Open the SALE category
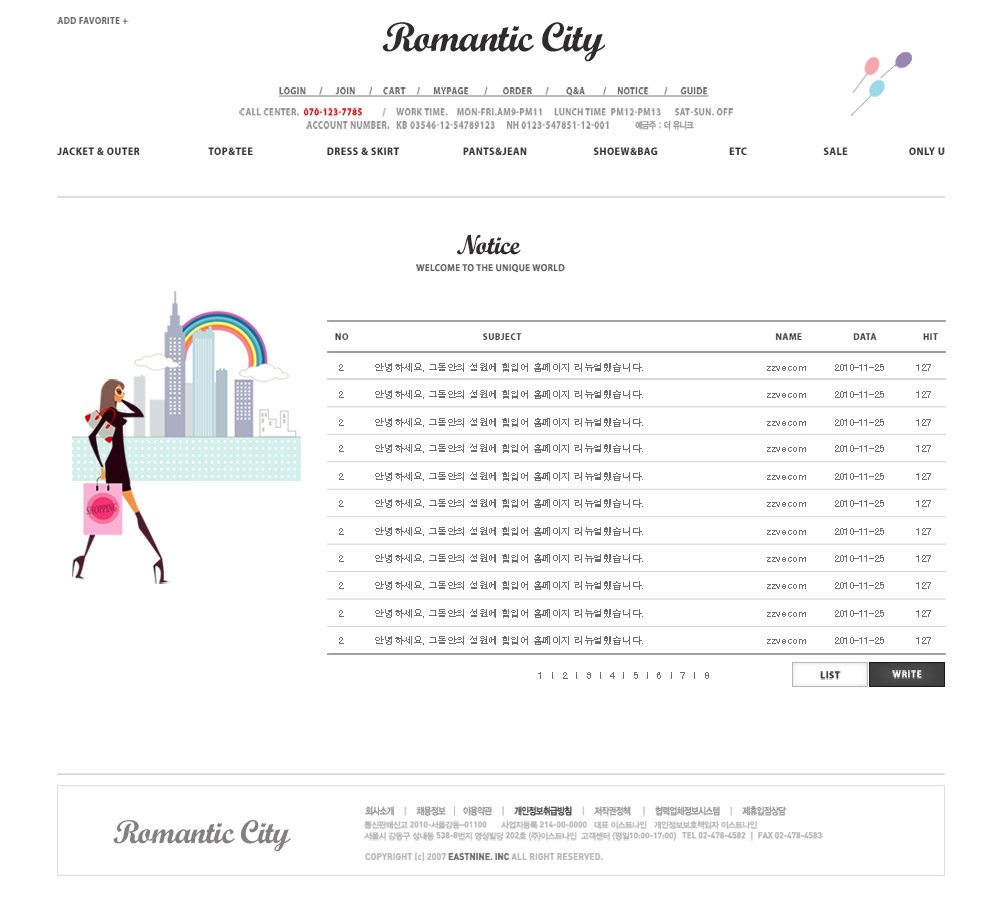This screenshot has width=1007, height=897. 835,152
